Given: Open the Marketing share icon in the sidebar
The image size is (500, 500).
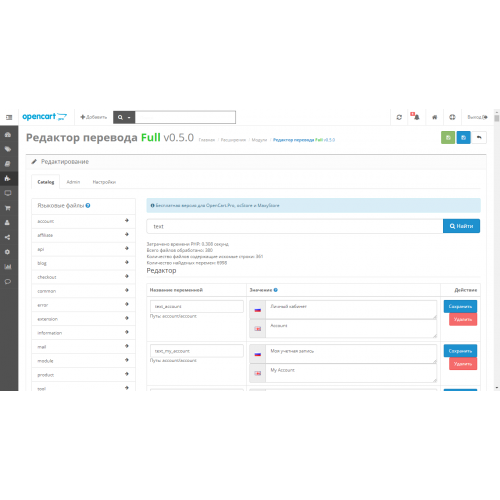Looking at the screenshot, I should (8, 237).
